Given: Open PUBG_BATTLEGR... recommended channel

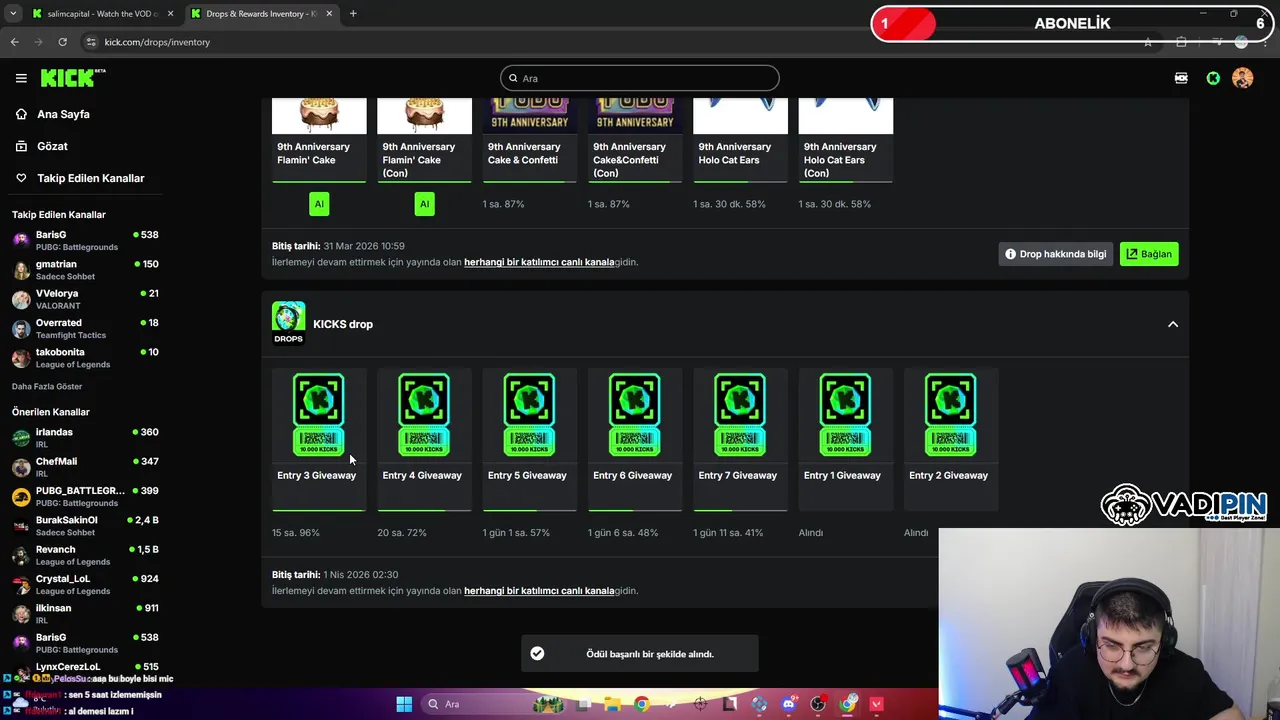Looking at the screenshot, I should pos(85,496).
